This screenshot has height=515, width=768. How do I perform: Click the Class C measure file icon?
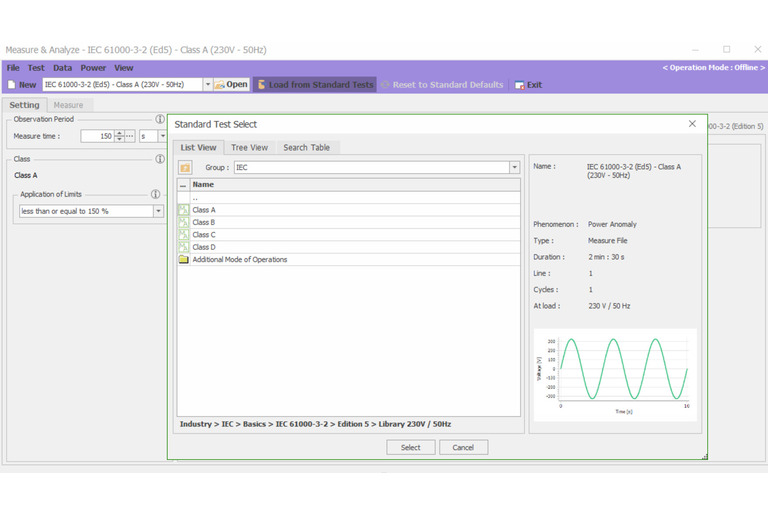(x=184, y=235)
